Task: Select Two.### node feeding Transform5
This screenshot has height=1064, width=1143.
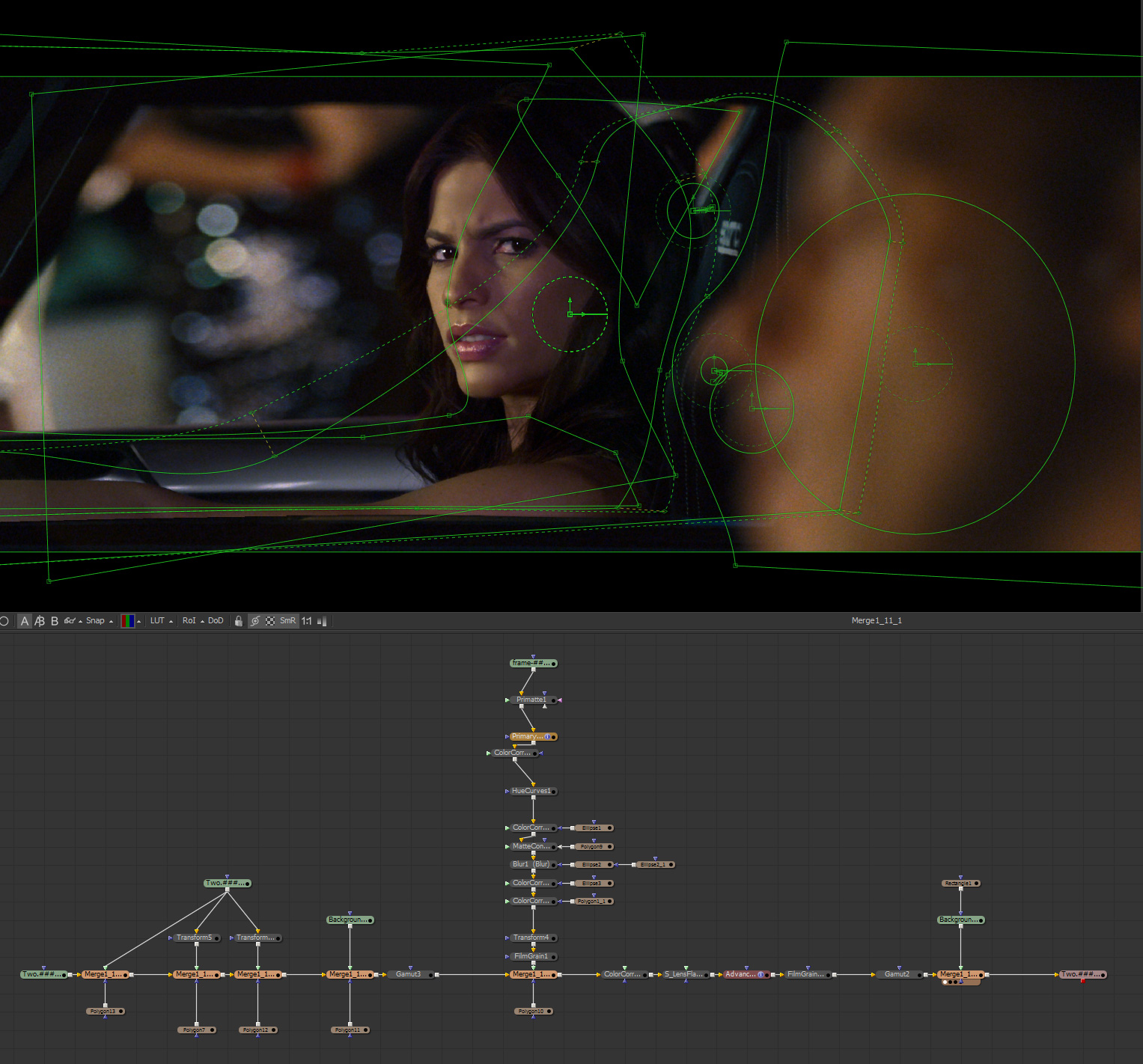Action: click(x=227, y=883)
